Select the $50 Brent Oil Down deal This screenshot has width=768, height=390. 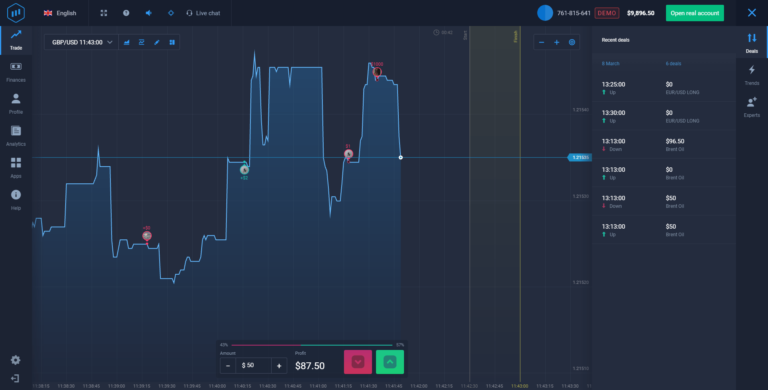coord(664,201)
